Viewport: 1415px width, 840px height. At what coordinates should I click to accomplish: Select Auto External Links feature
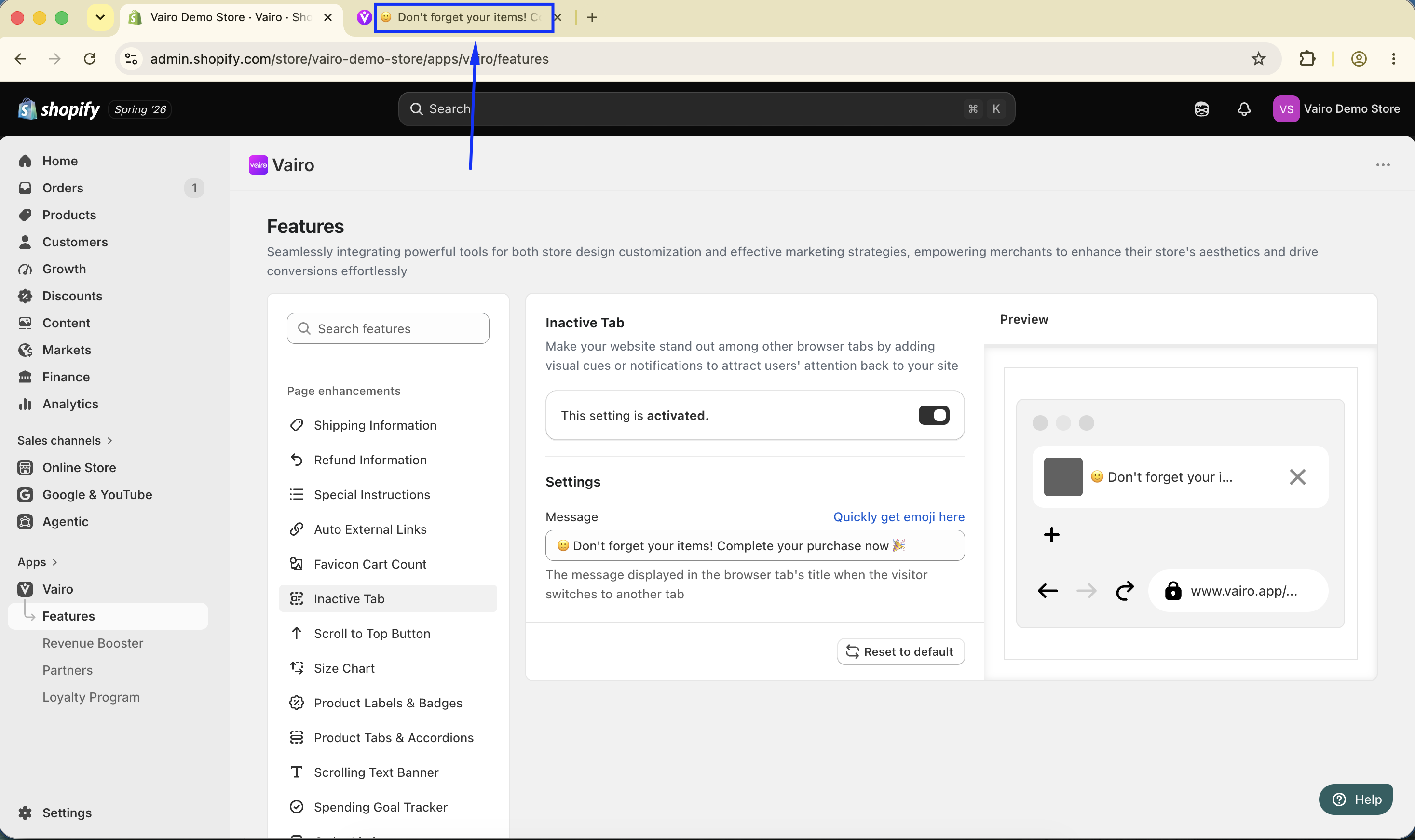388,529
